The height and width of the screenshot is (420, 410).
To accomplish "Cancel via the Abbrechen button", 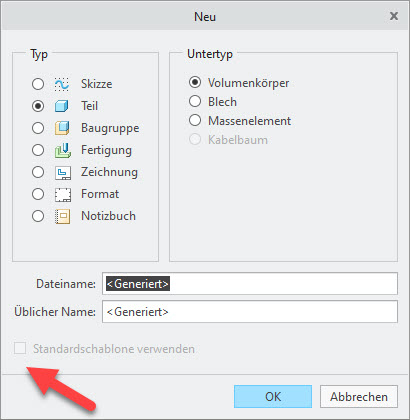I will coord(359,397).
